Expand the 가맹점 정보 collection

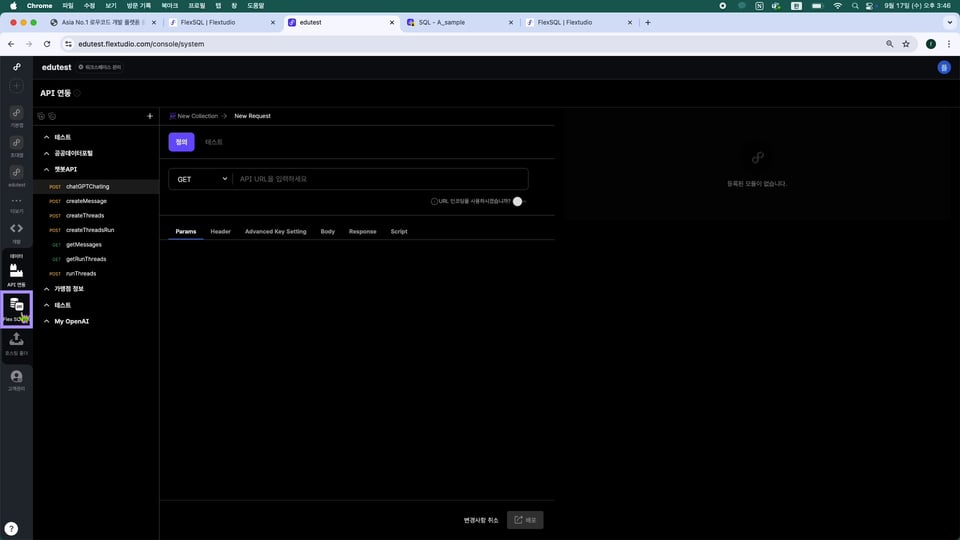[47, 289]
